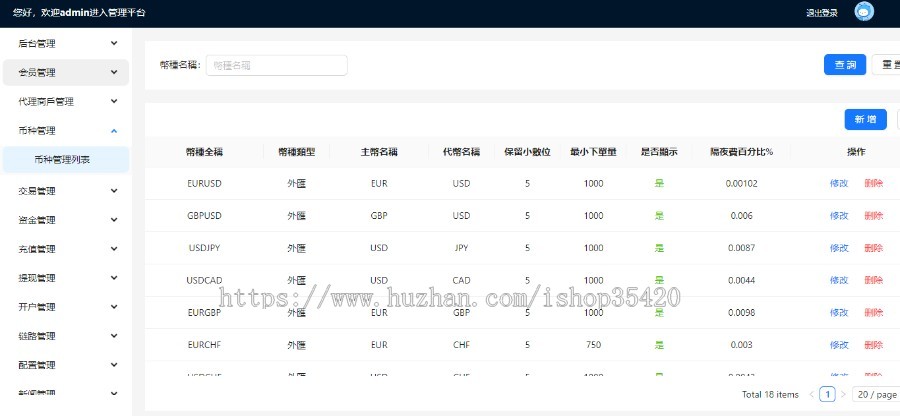Expand the 代理商户管理 chevron
This screenshot has width=900, height=416.
(114, 102)
